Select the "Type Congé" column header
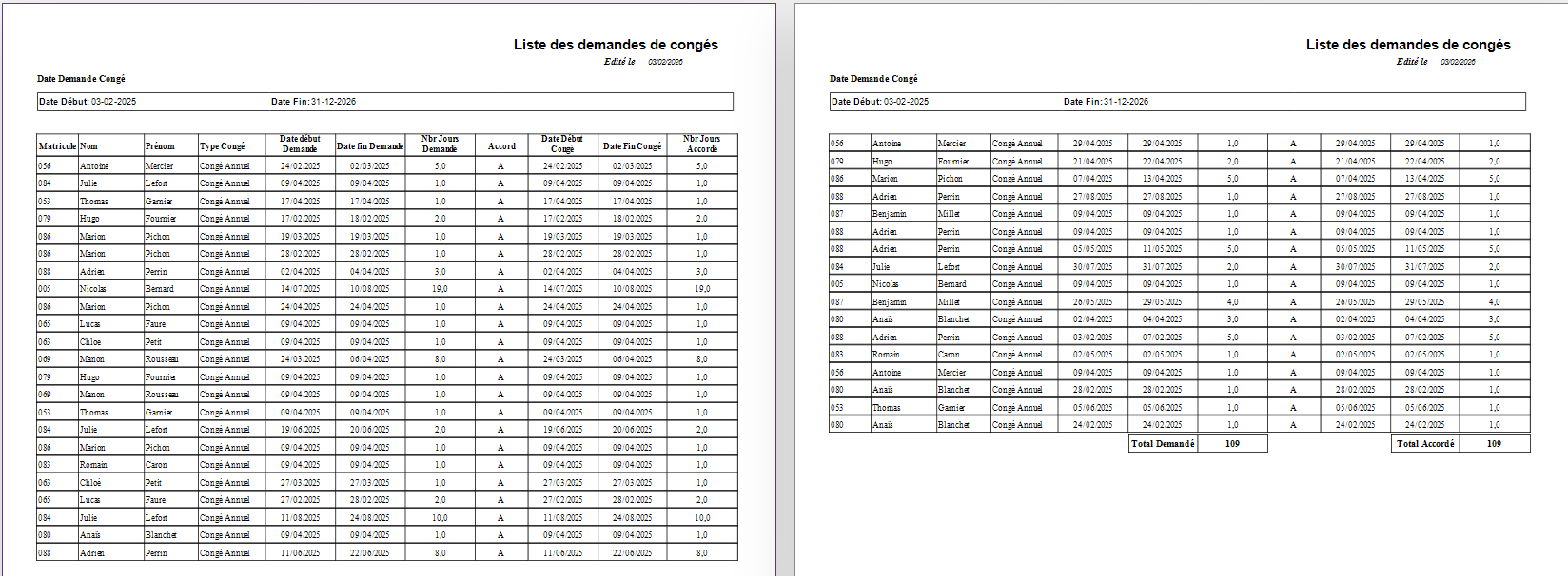Screen dimensions: 1568x579 coord(223,146)
